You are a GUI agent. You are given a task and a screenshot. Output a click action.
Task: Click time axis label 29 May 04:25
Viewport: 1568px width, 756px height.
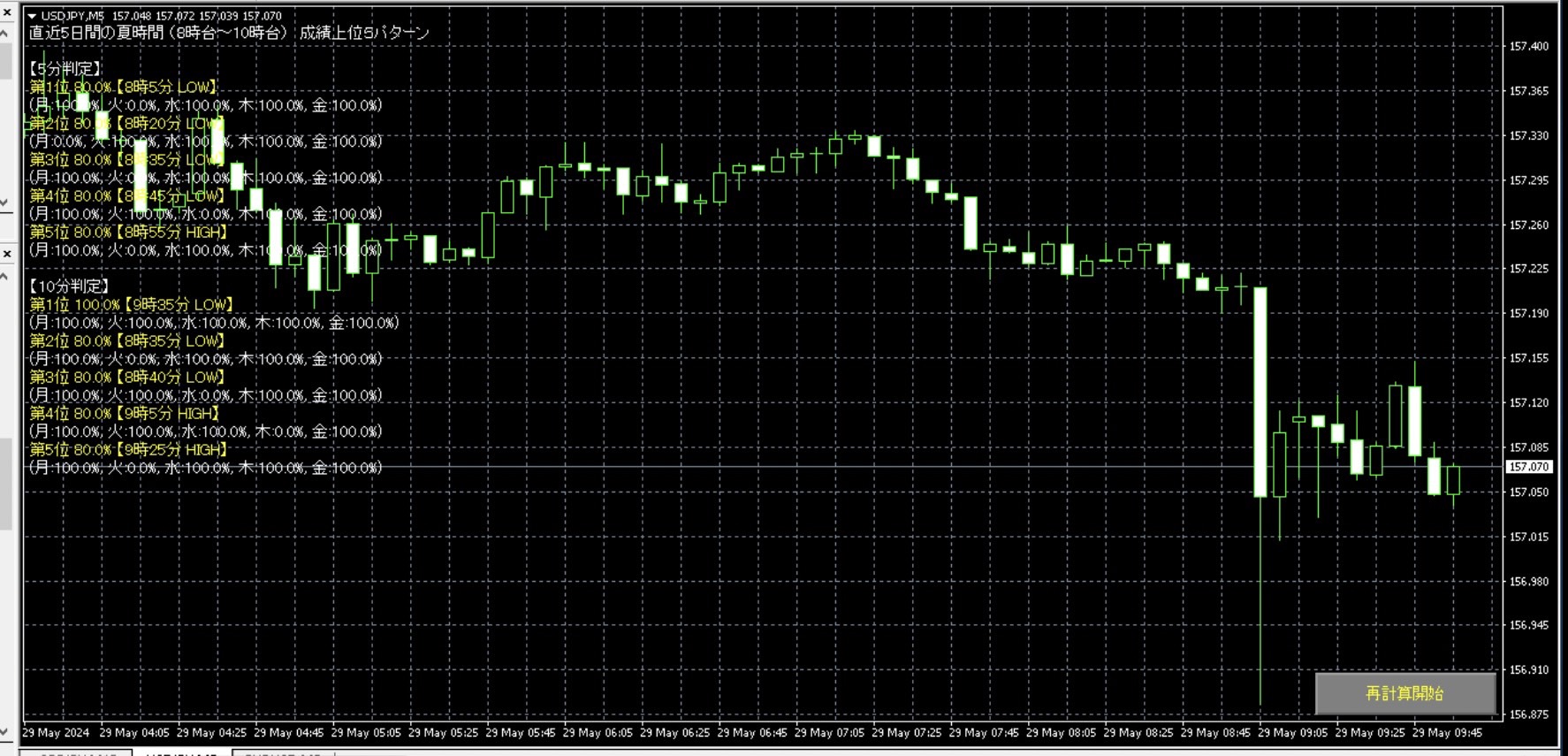pos(211,733)
